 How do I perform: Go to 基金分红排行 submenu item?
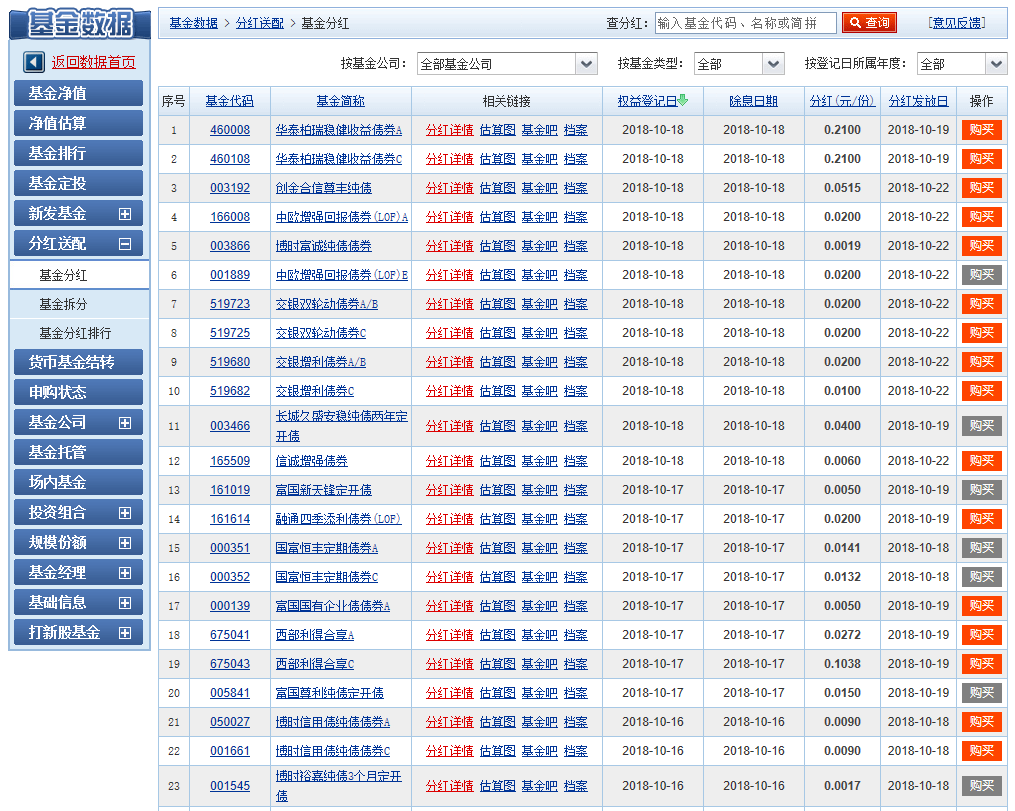tap(75, 333)
